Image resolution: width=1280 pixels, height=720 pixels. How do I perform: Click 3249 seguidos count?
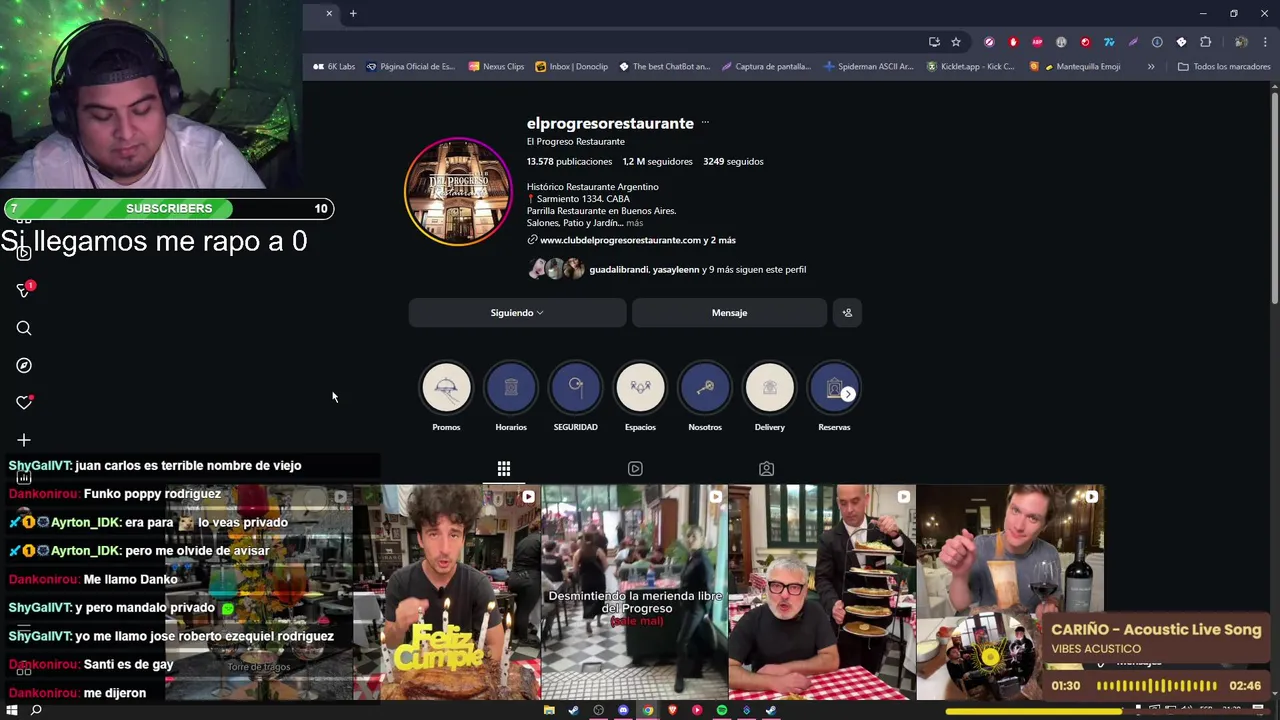pyautogui.click(x=733, y=161)
